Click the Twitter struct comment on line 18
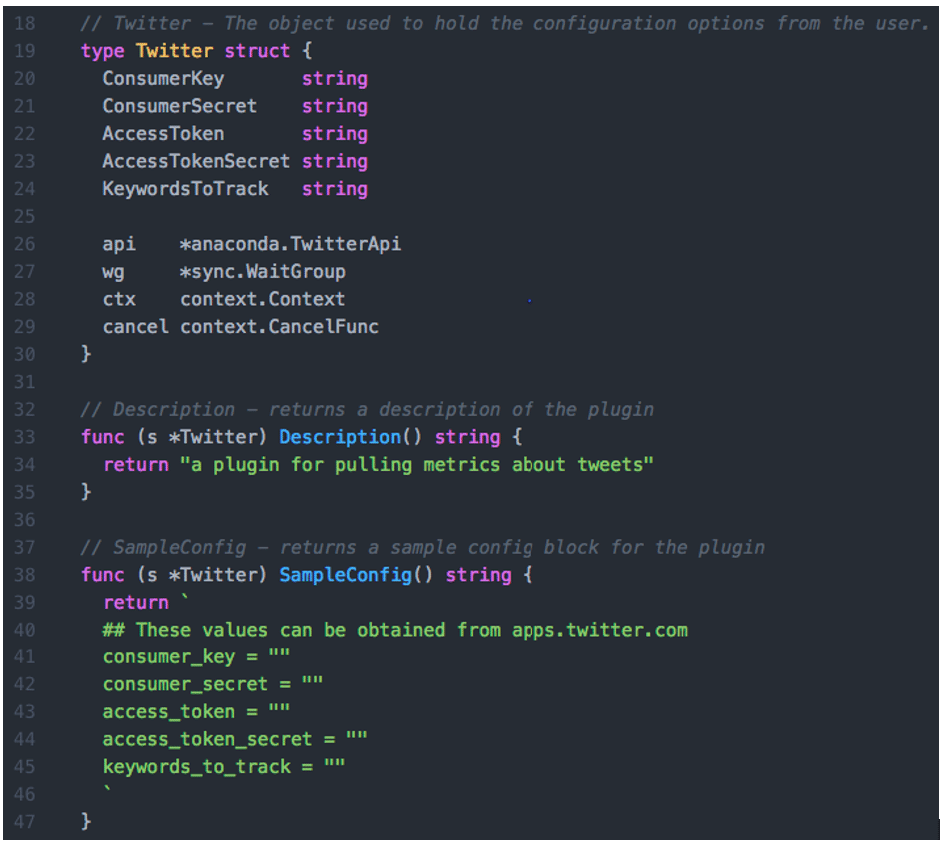The width and height of the screenshot is (943, 842). pyautogui.click(x=505, y=23)
